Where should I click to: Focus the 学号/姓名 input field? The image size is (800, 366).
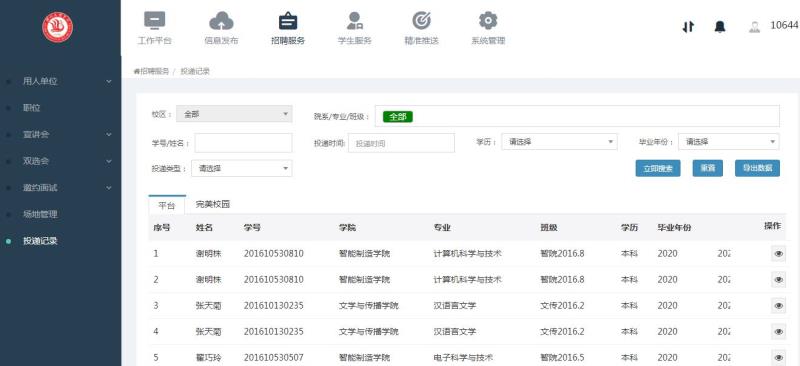[243, 143]
